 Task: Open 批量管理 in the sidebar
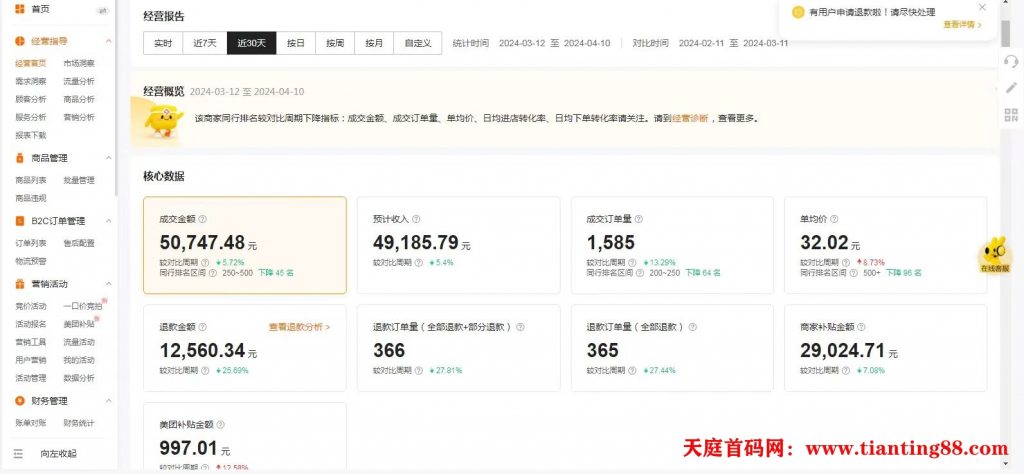pyautogui.click(x=79, y=180)
